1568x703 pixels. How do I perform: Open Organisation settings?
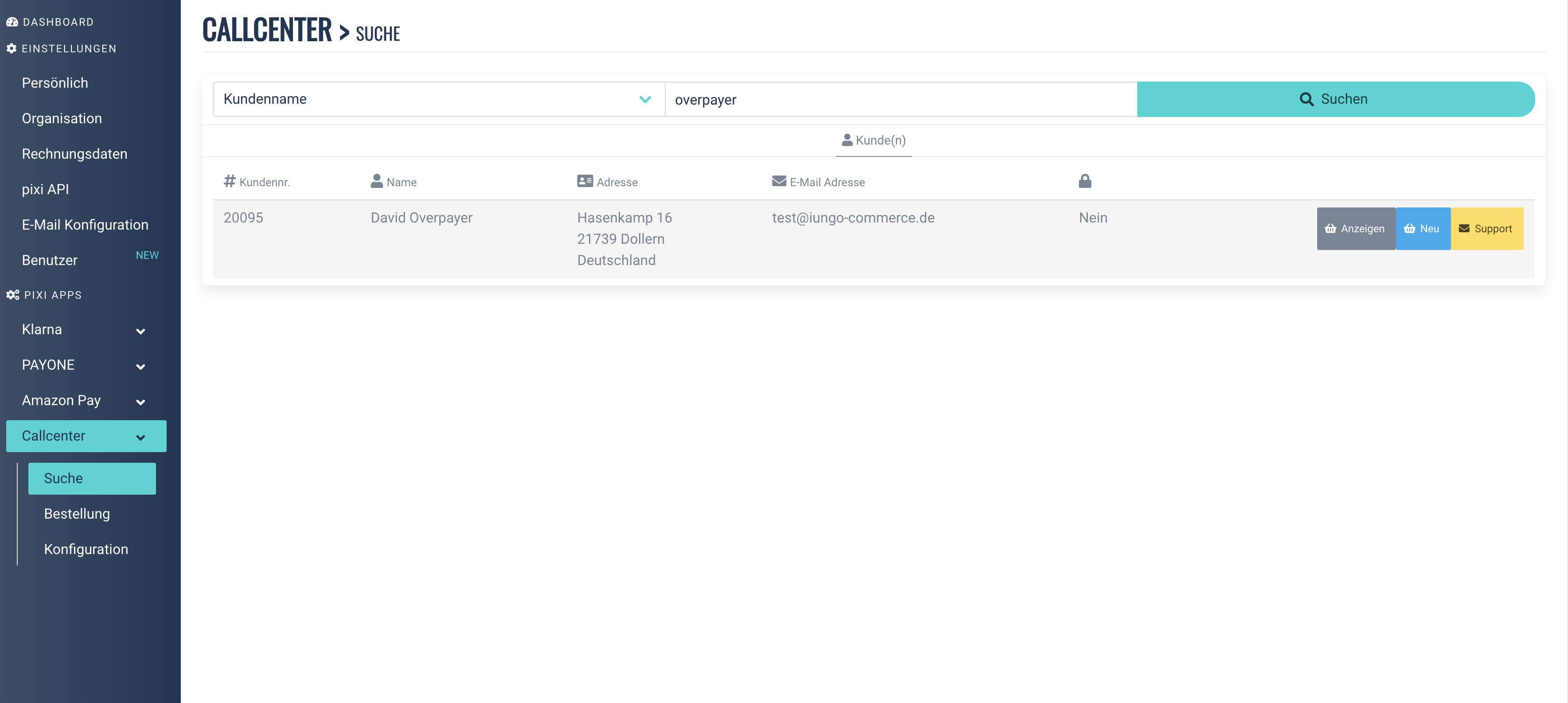[x=62, y=118]
